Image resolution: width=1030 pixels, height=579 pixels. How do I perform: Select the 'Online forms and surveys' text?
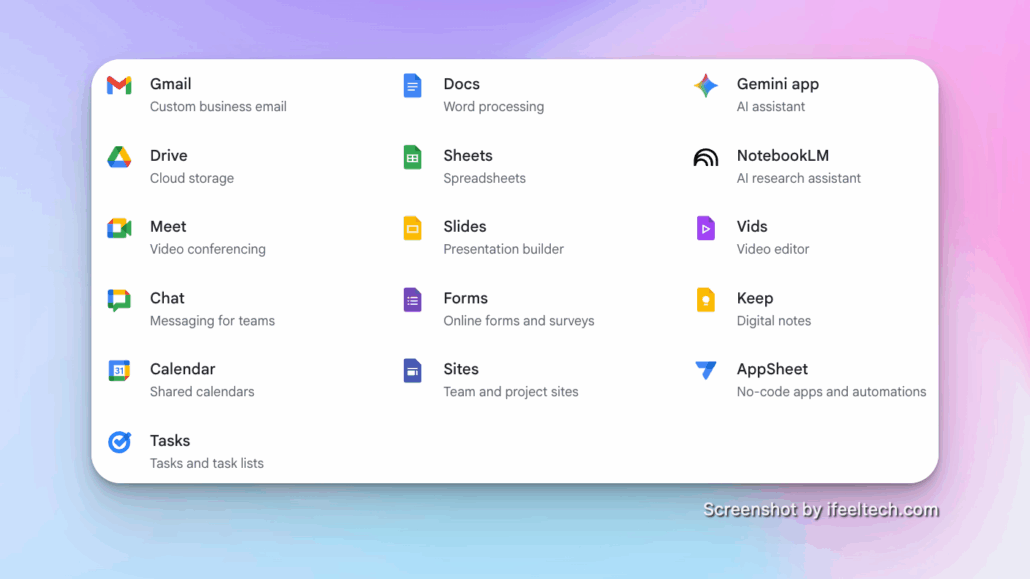[518, 321]
